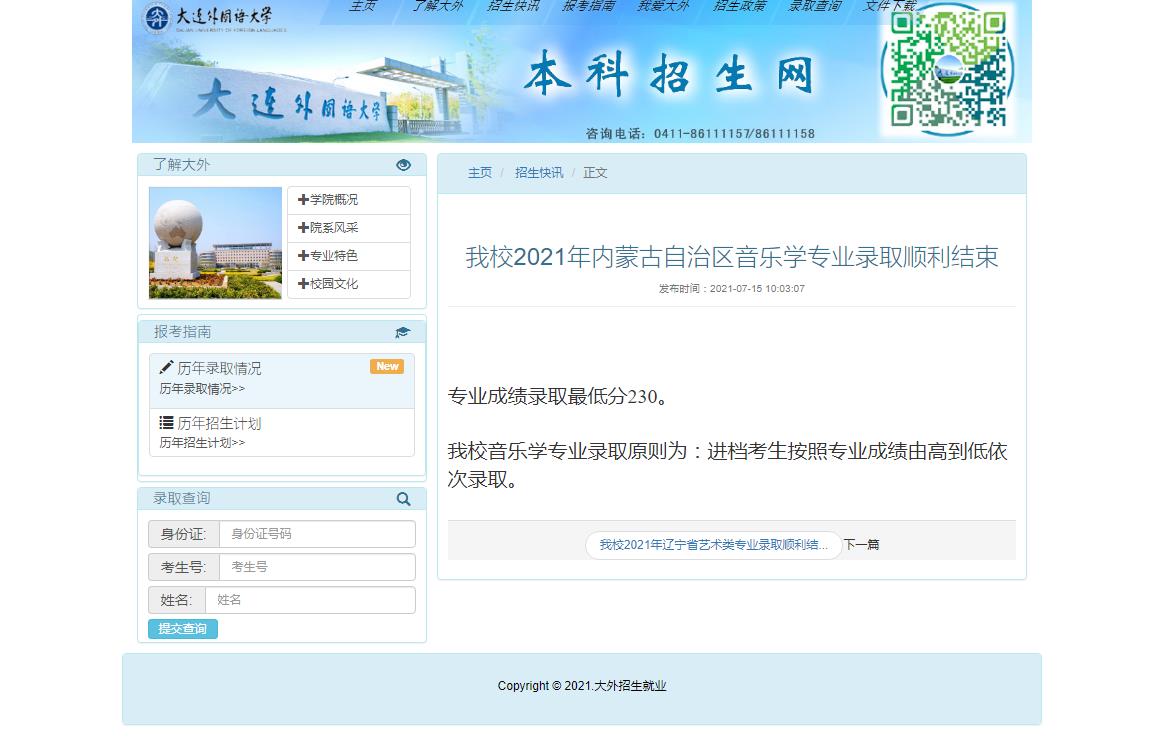Open 我爱大外 in the top navigation bar

[663, 7]
